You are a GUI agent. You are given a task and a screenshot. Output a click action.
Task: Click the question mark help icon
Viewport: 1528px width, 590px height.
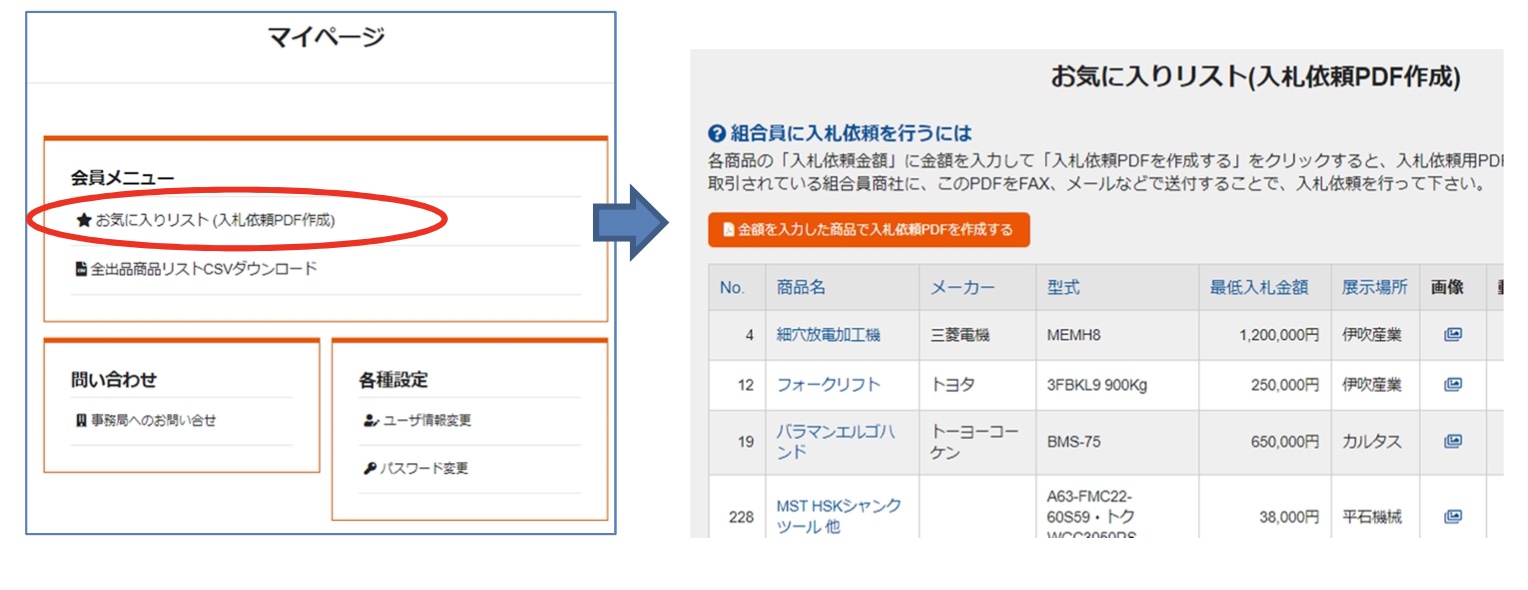pos(716,134)
